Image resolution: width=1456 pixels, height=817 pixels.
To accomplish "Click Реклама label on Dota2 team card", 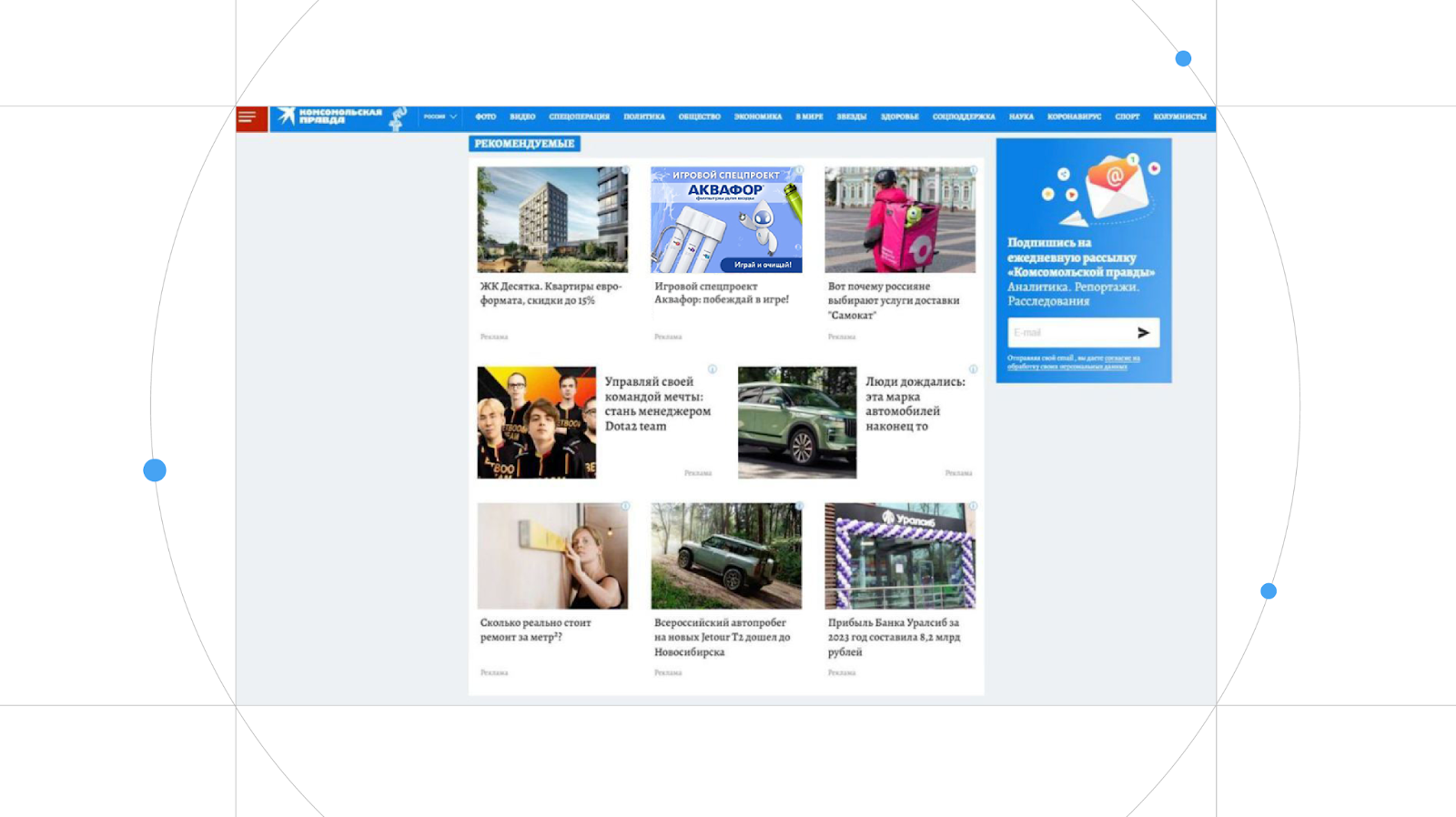I will 698,473.
